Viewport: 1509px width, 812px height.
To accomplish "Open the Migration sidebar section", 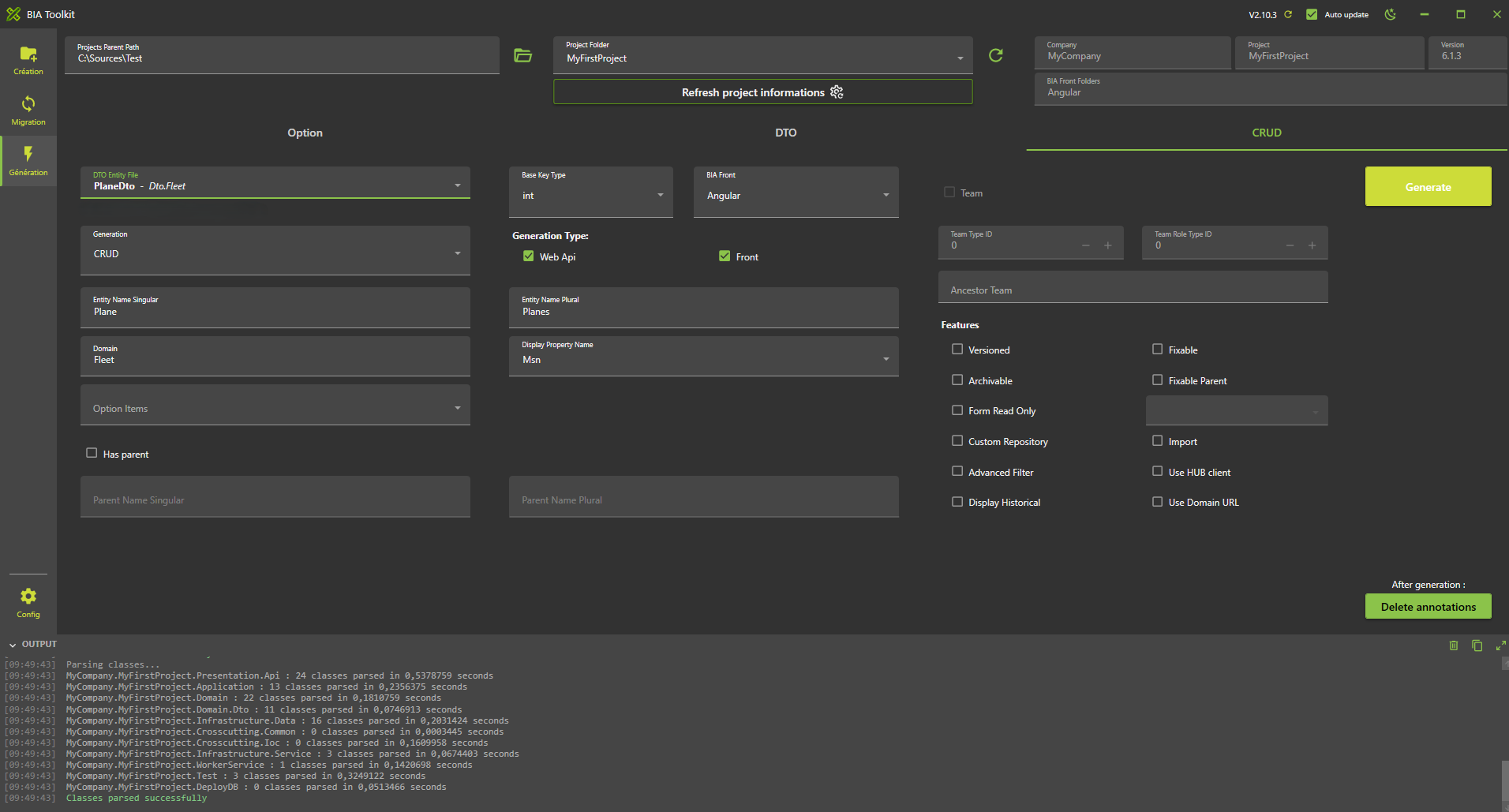I will [x=28, y=110].
